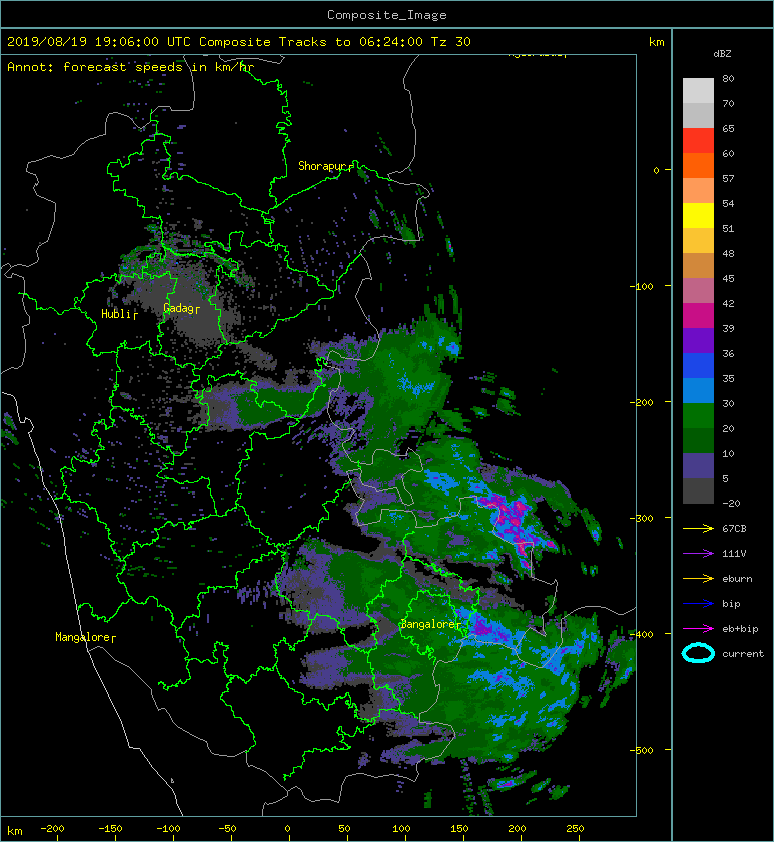Click the '65' dBZ scale value

point(728,128)
